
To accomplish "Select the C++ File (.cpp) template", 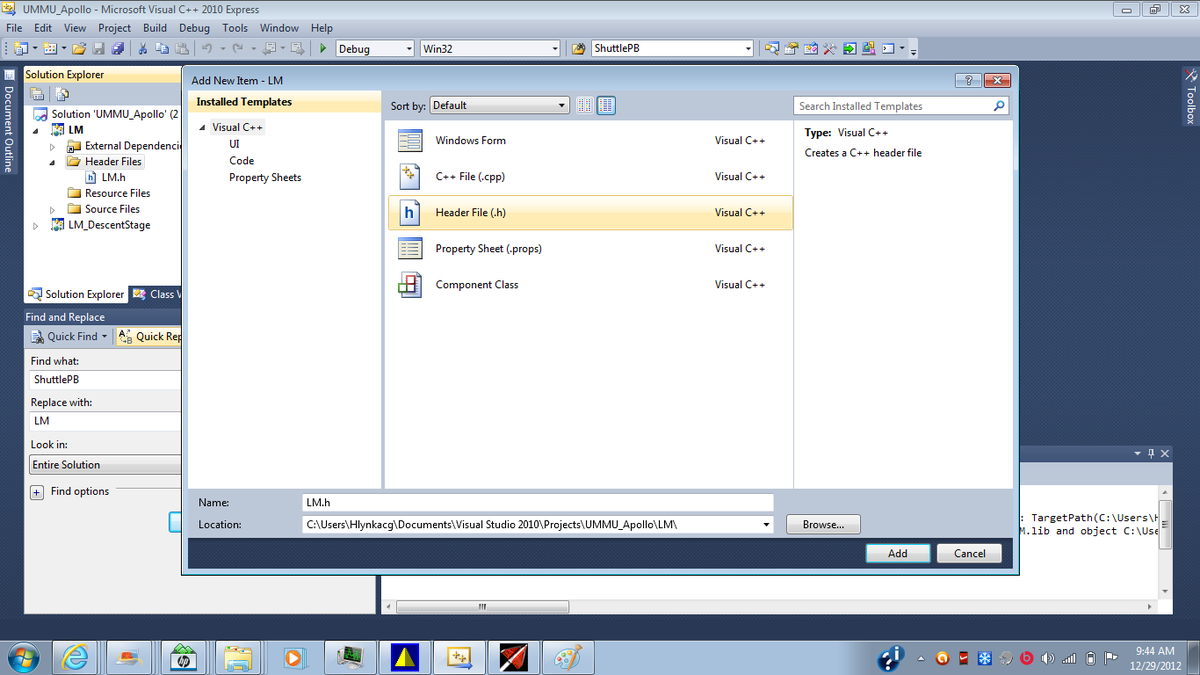I will [x=589, y=177].
